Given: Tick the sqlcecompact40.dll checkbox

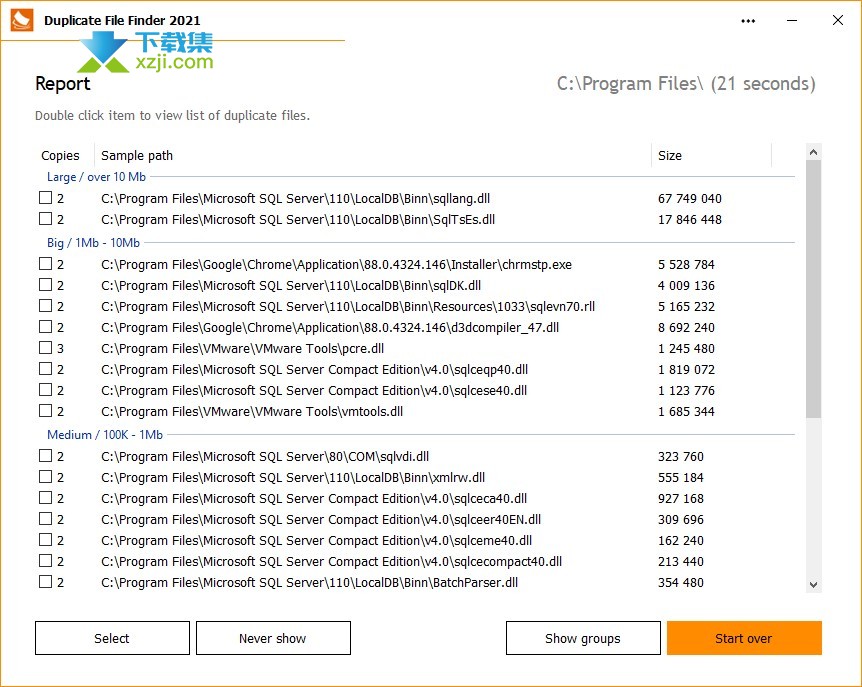Looking at the screenshot, I should (46, 560).
